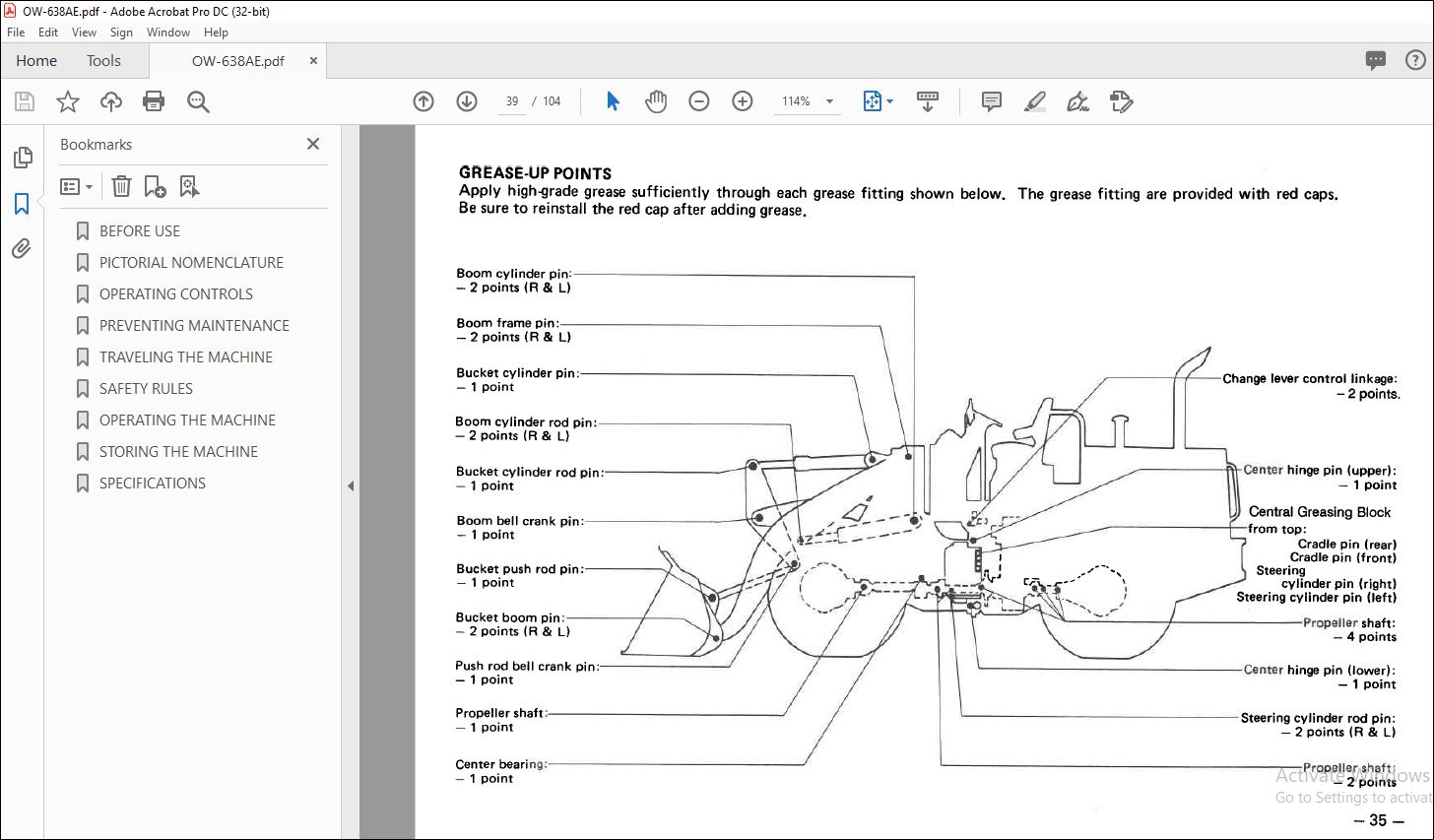
Task: Select the OW-638AE.pdf document tab
Action: (x=237, y=61)
